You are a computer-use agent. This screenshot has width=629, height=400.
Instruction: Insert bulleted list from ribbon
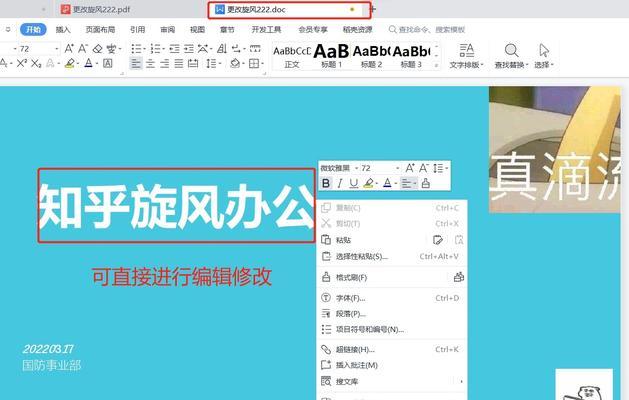coord(136,49)
